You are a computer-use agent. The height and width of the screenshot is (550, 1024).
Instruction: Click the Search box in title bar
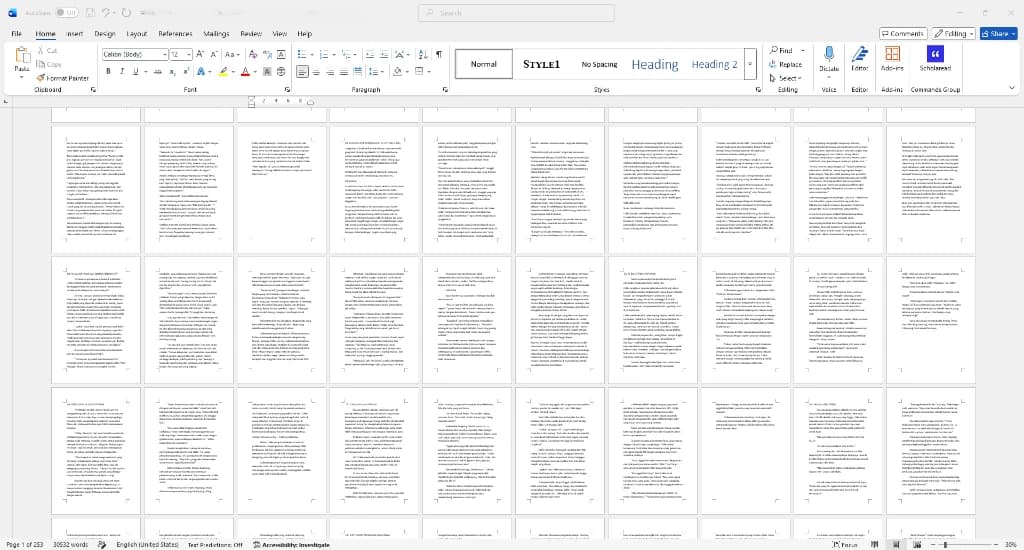[x=516, y=12]
